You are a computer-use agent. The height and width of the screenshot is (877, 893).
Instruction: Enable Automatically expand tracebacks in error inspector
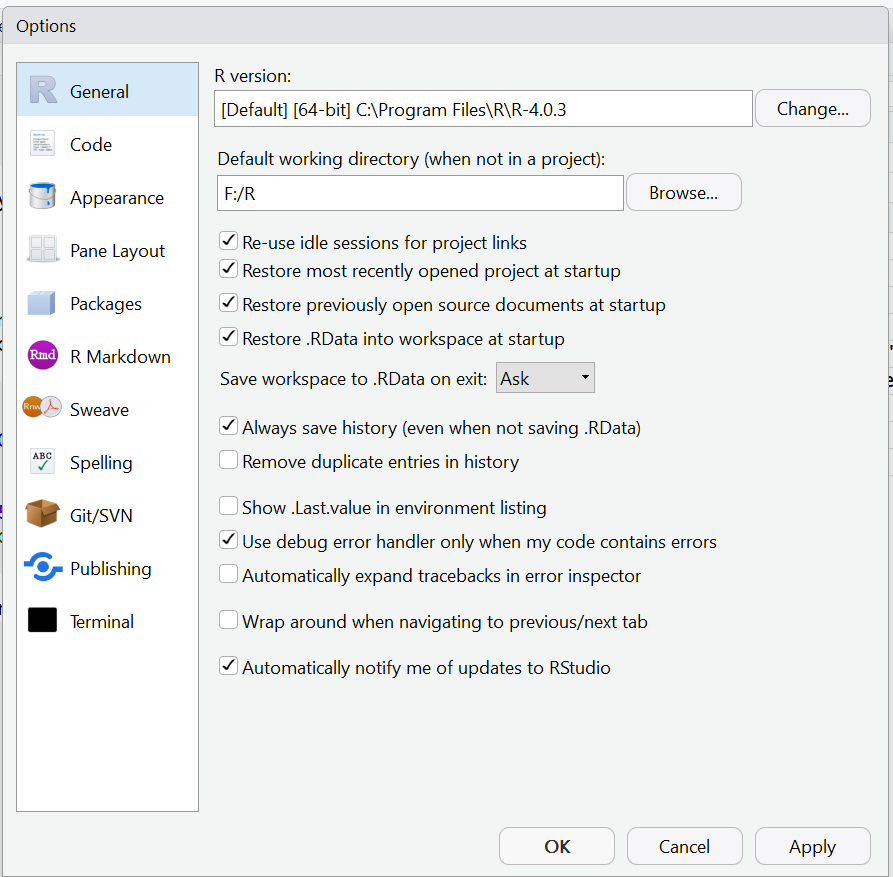(x=228, y=574)
